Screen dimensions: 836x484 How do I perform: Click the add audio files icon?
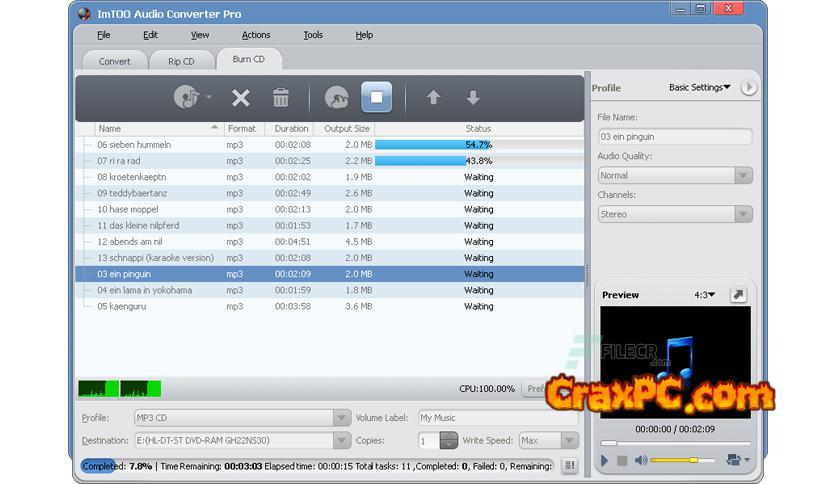click(186, 97)
